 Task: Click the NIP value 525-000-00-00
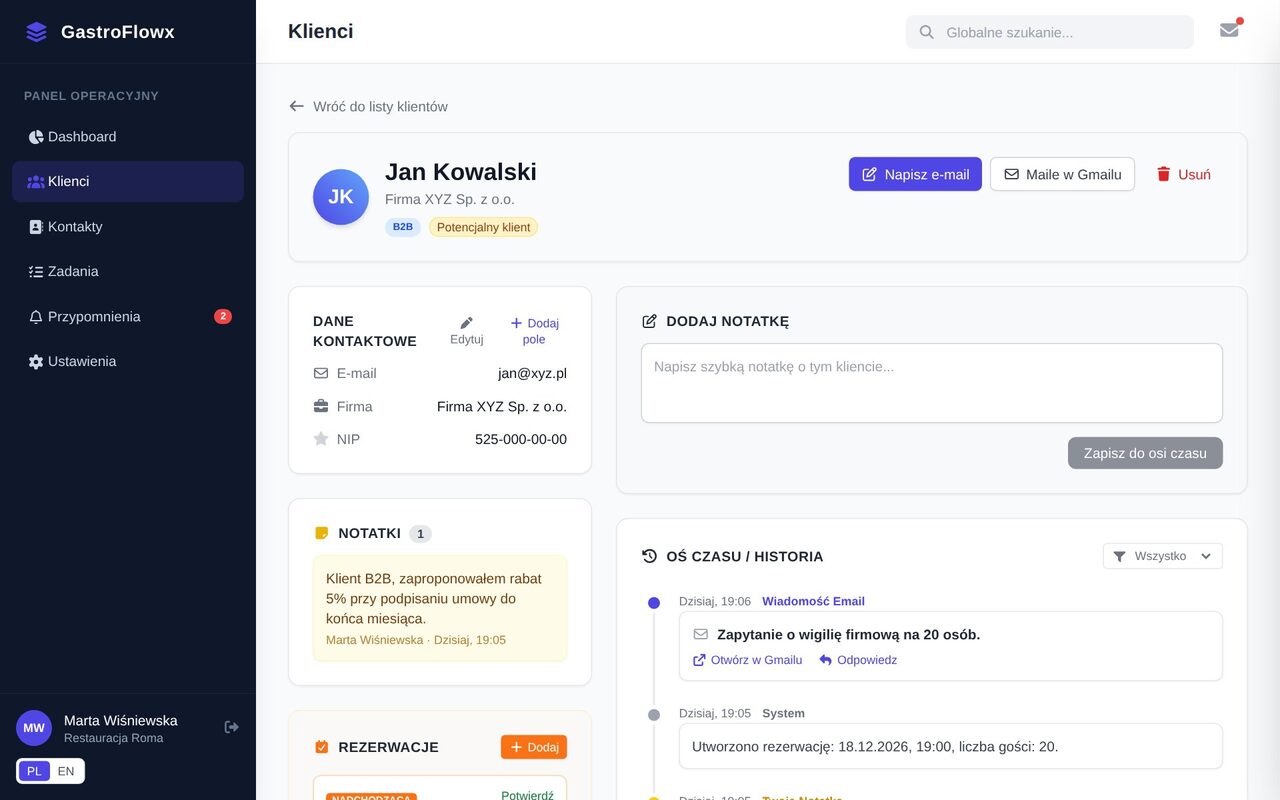click(x=521, y=439)
